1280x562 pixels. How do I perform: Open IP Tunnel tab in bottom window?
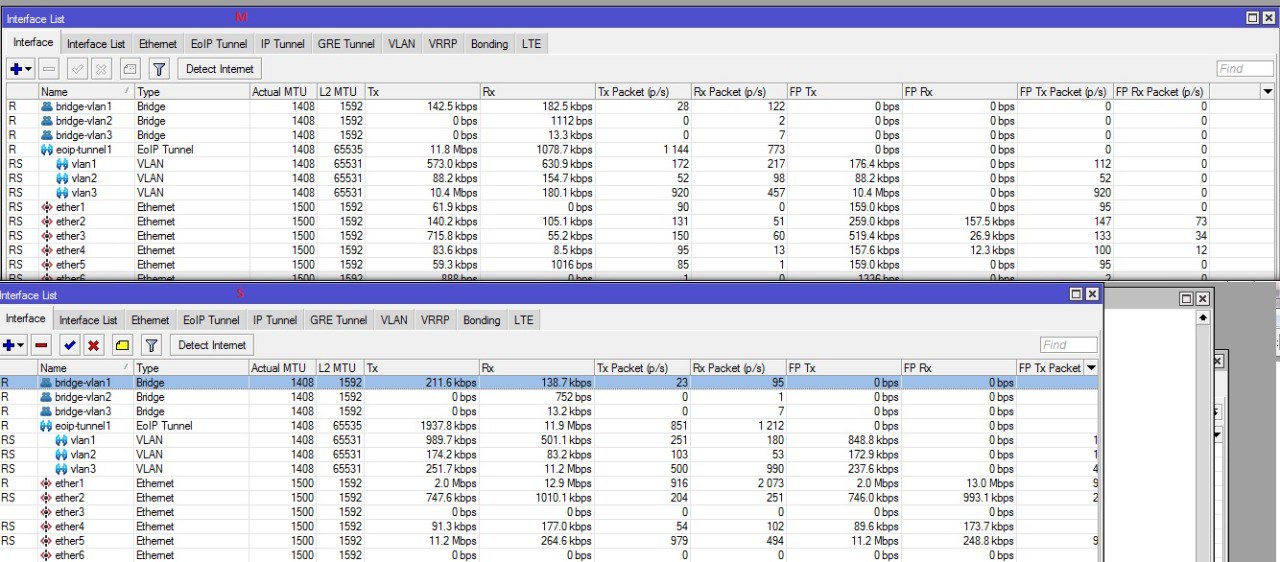click(x=275, y=320)
